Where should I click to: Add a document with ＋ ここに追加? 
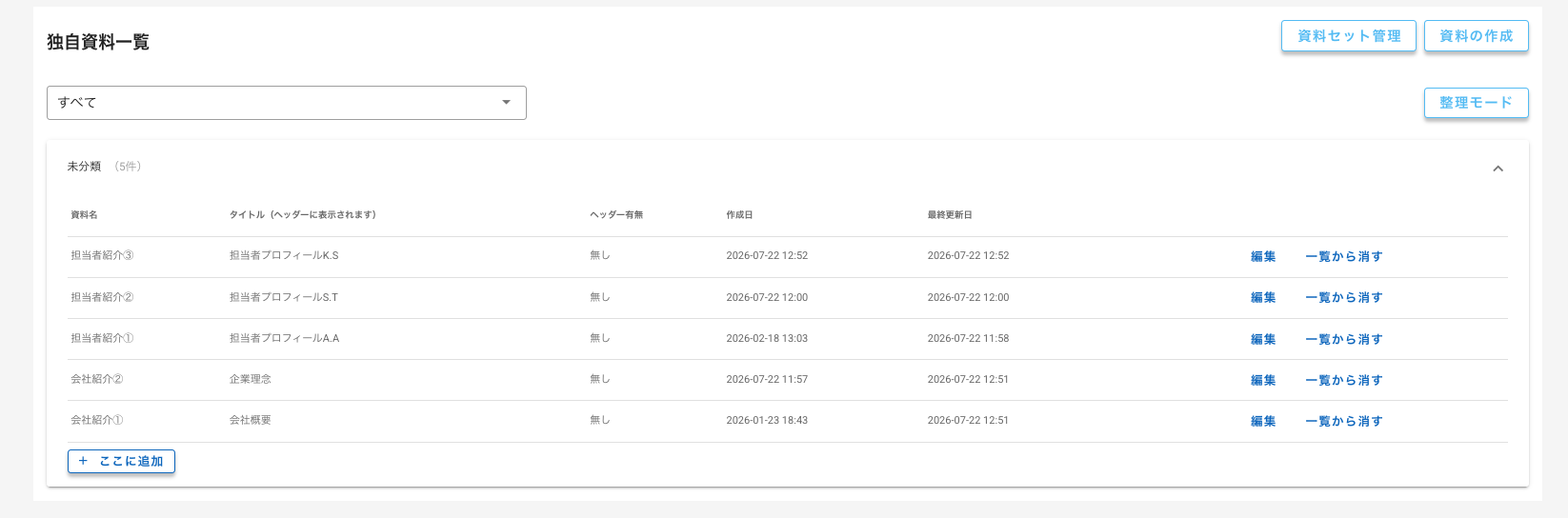pyautogui.click(x=121, y=461)
